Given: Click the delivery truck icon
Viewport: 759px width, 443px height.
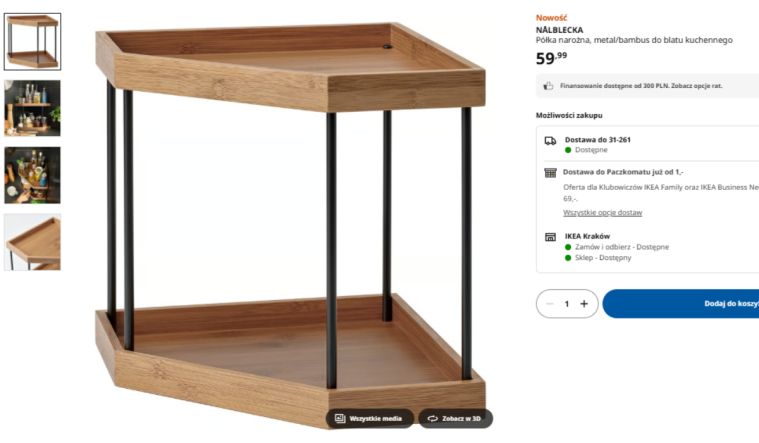Looking at the screenshot, I should (550, 141).
